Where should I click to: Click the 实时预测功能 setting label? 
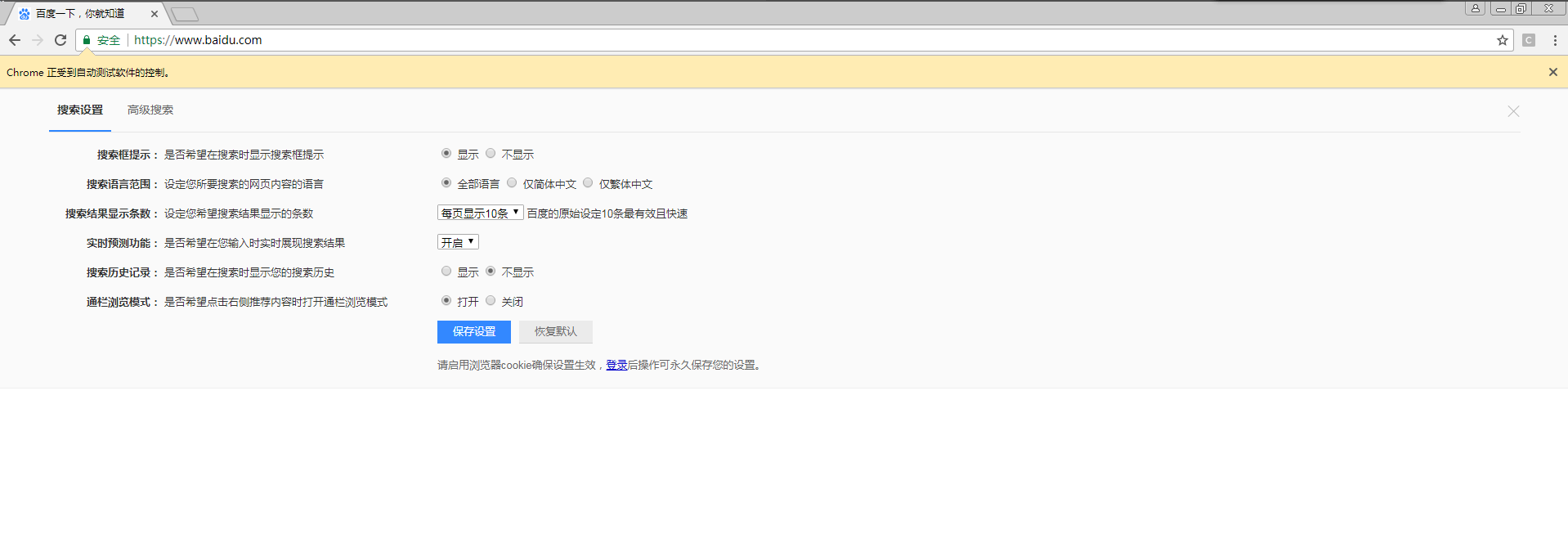tap(123, 243)
